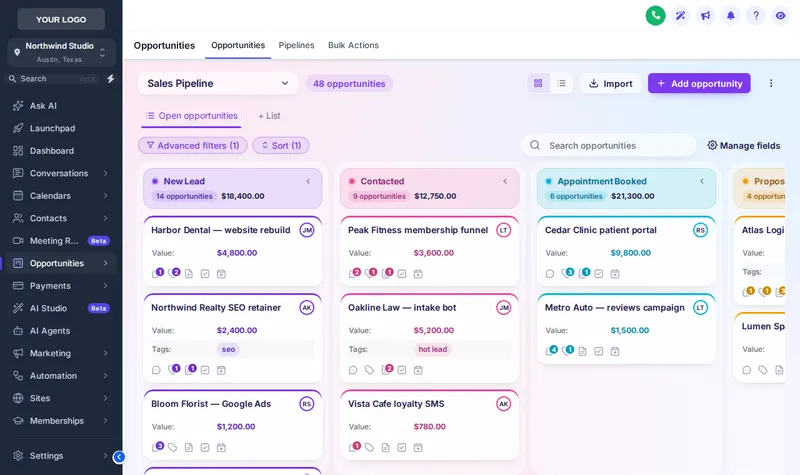Toggle task checkbox on Peak Fitness card
This screenshot has width=800, height=475.
(x=402, y=274)
